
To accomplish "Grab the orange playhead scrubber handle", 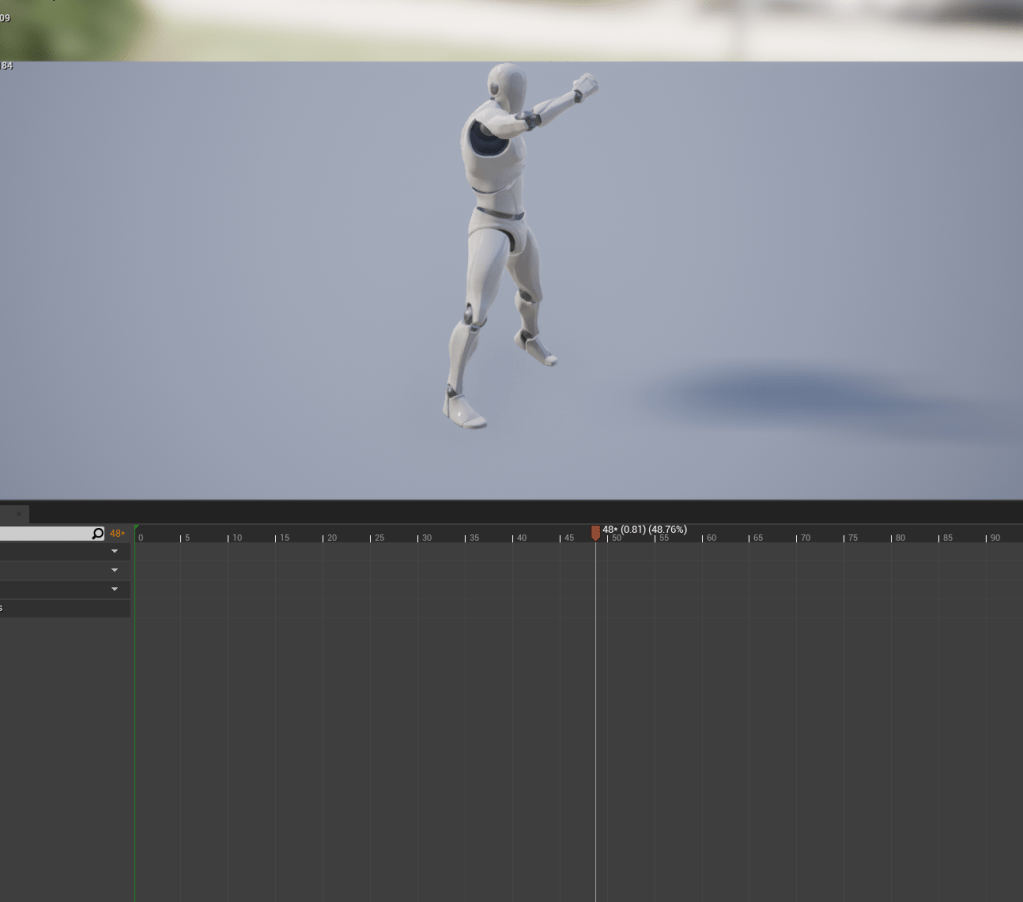I will click(595, 533).
